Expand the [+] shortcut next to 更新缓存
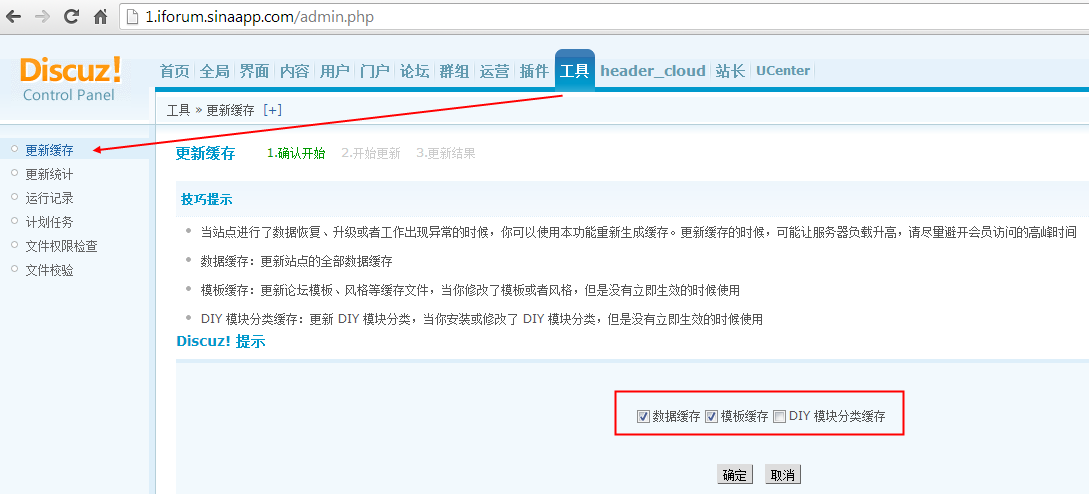This screenshot has width=1089, height=494. point(272,110)
